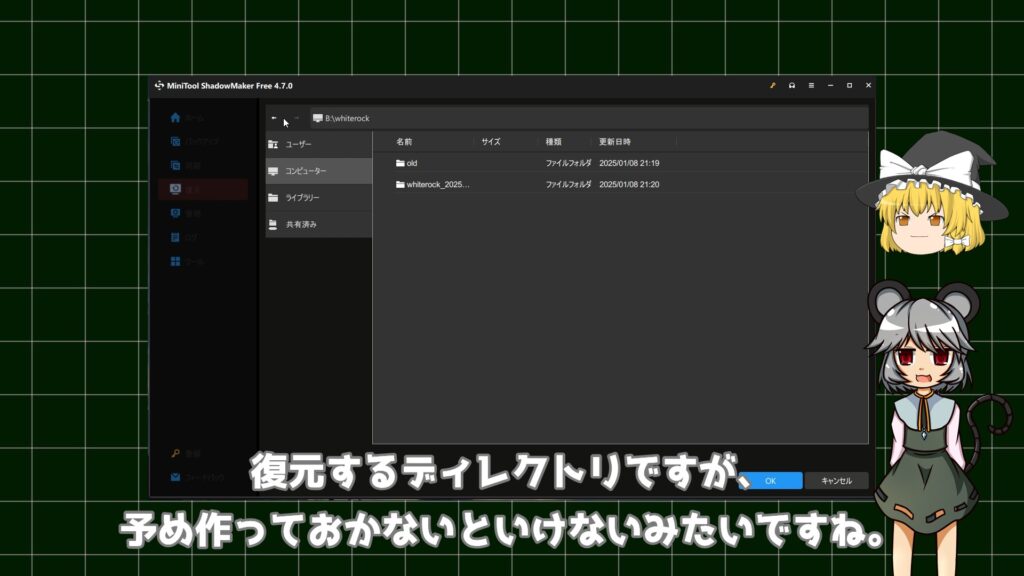Click the ライブラリー folder icon
The image size is (1024, 576).
pyautogui.click(x=273, y=198)
